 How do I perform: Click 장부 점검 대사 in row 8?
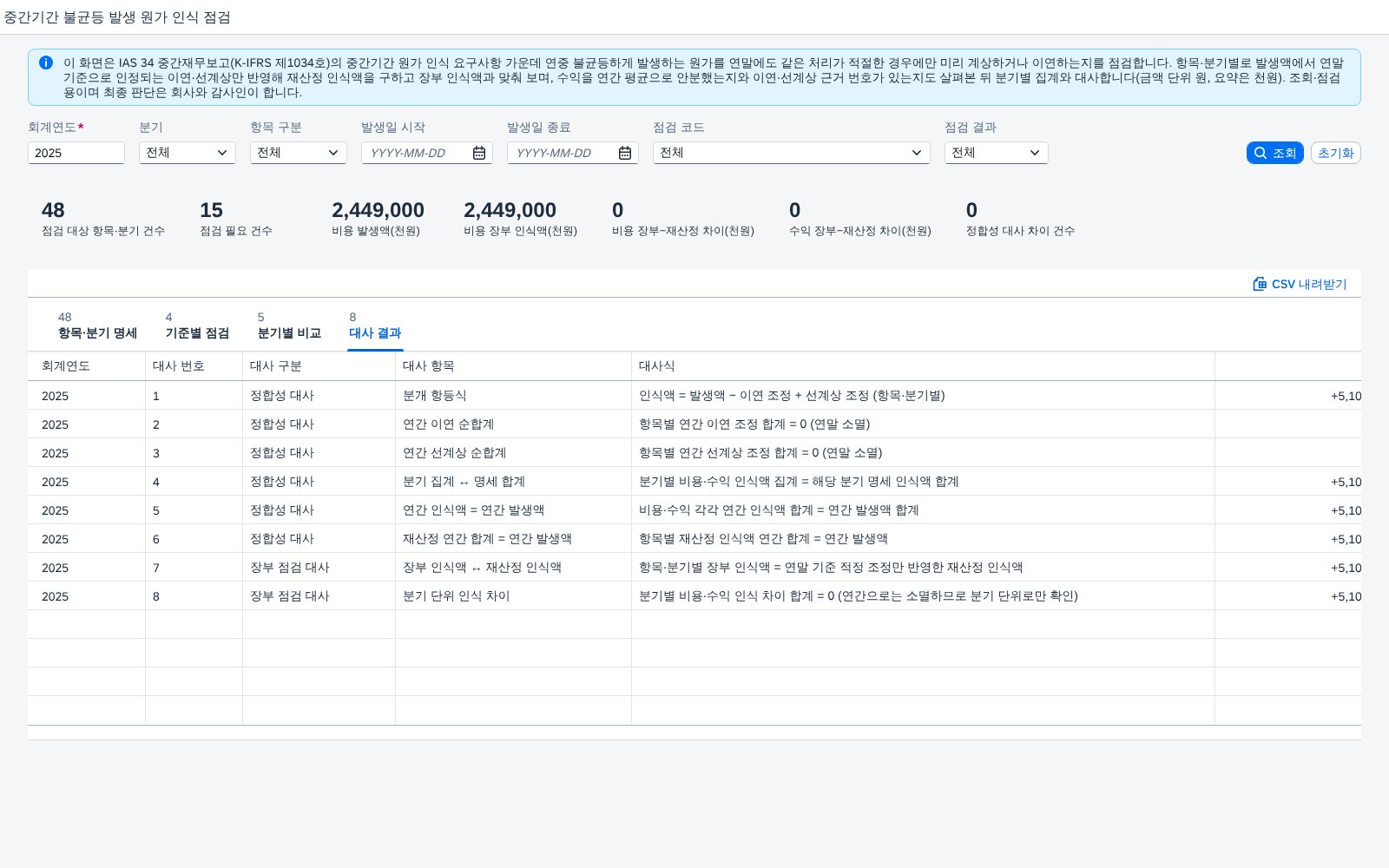(x=290, y=595)
